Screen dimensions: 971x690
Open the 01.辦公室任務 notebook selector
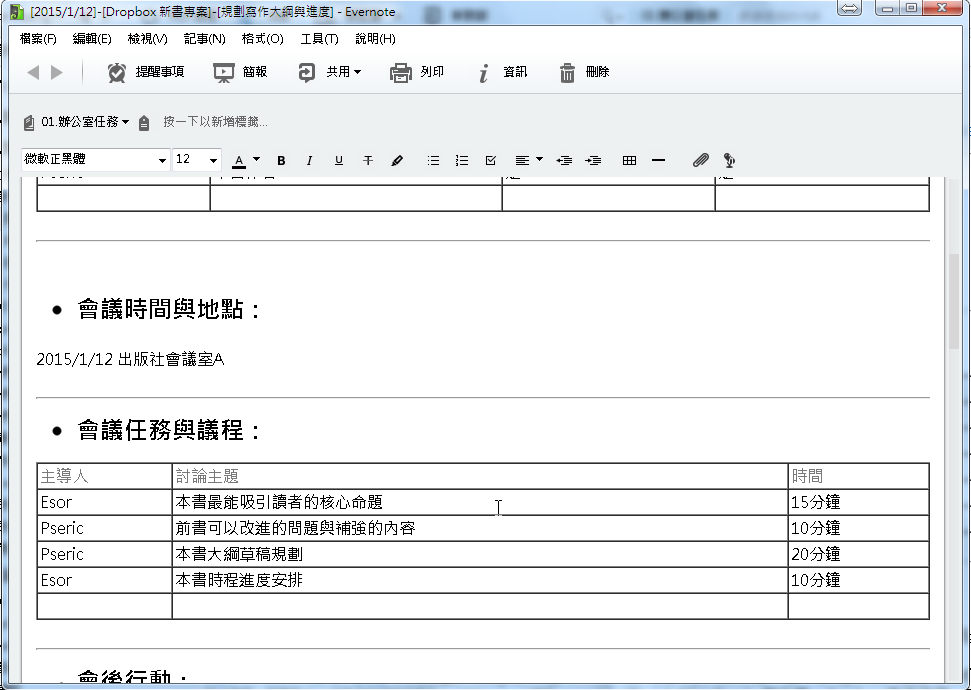coord(84,122)
